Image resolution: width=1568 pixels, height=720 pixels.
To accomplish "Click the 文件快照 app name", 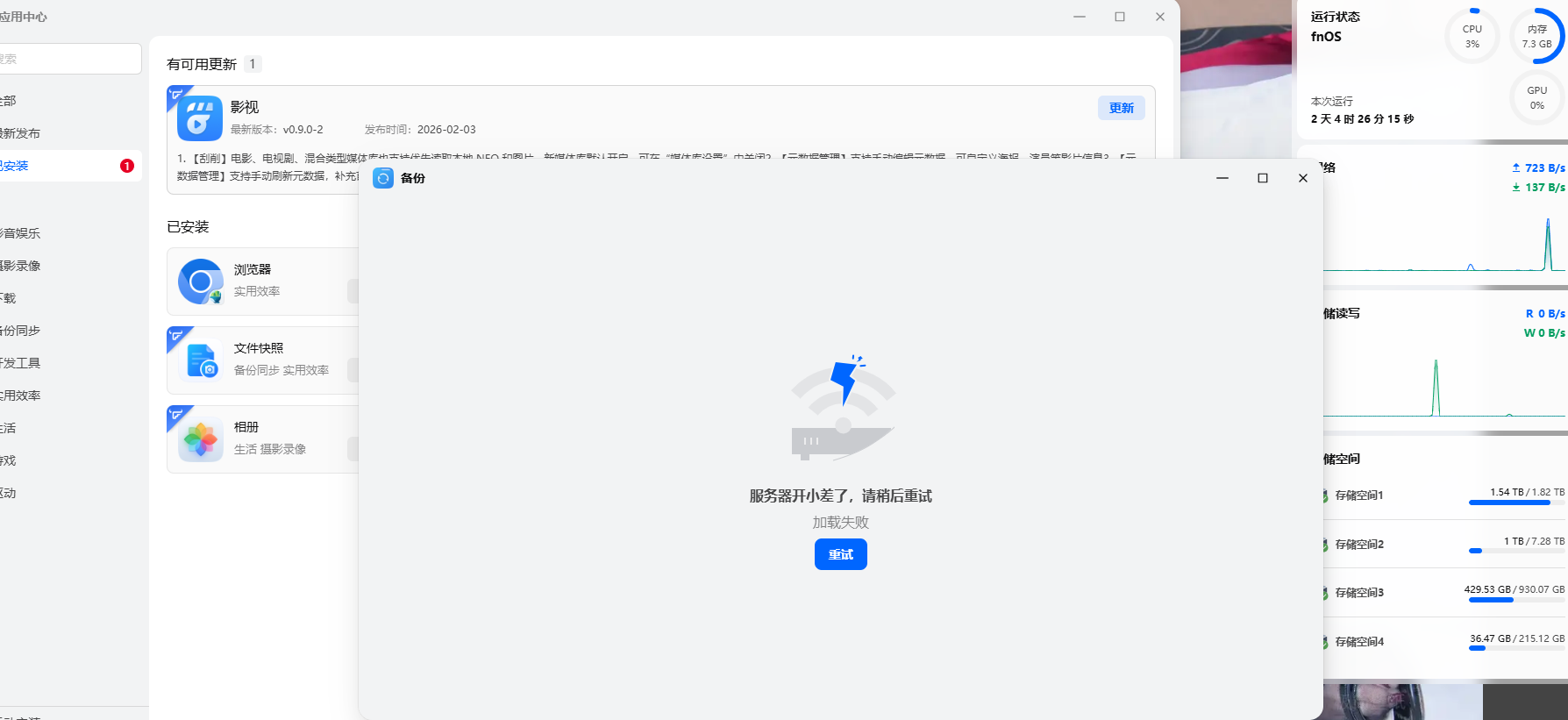I will (259, 348).
